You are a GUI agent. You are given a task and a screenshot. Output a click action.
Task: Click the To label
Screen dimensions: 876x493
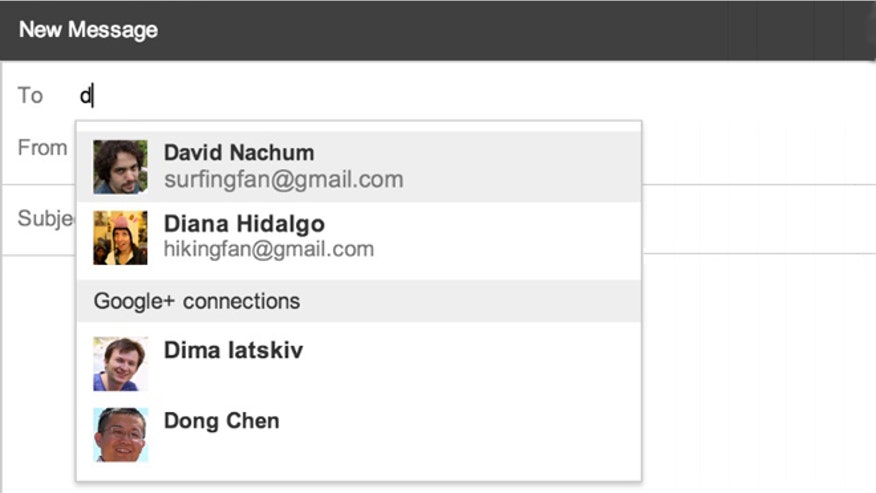30,96
